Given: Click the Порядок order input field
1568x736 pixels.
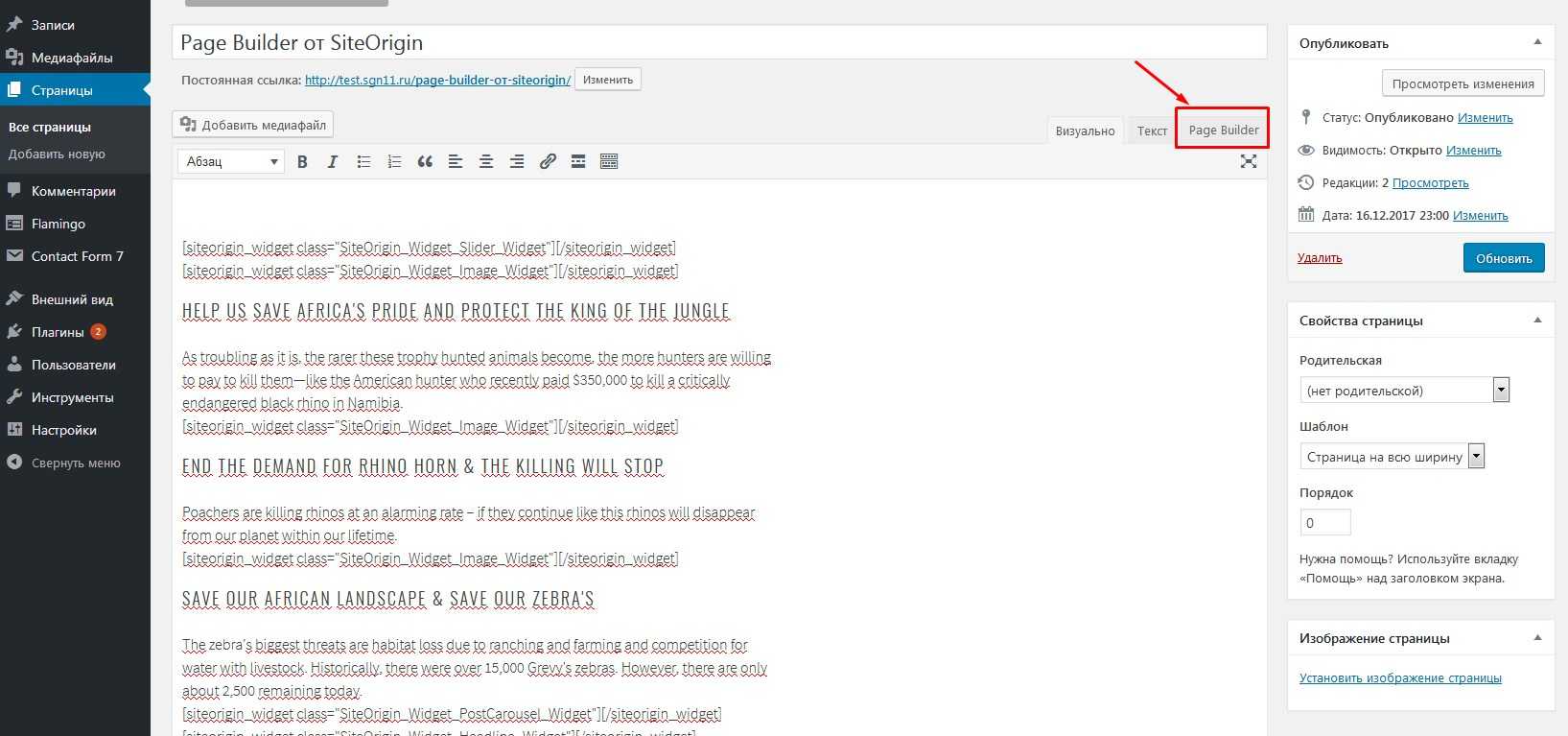Looking at the screenshot, I should pos(1324,523).
